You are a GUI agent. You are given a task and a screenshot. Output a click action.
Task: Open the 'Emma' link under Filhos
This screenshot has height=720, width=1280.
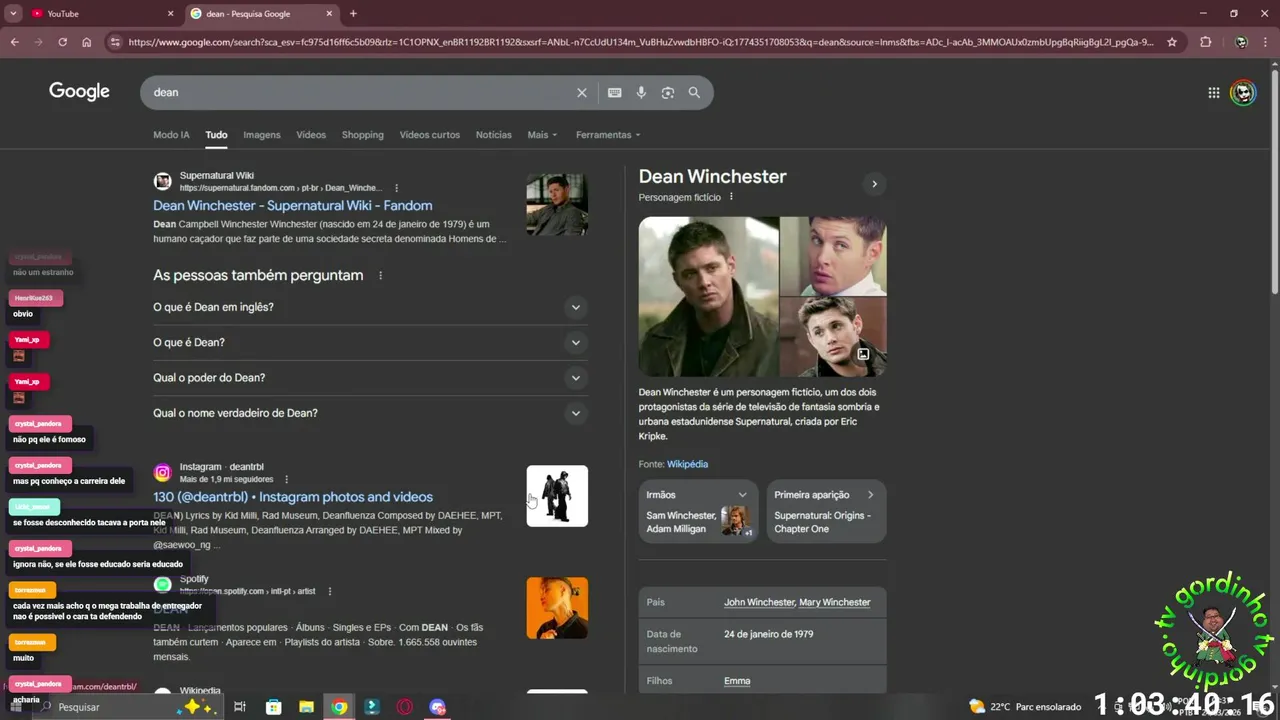tap(737, 681)
